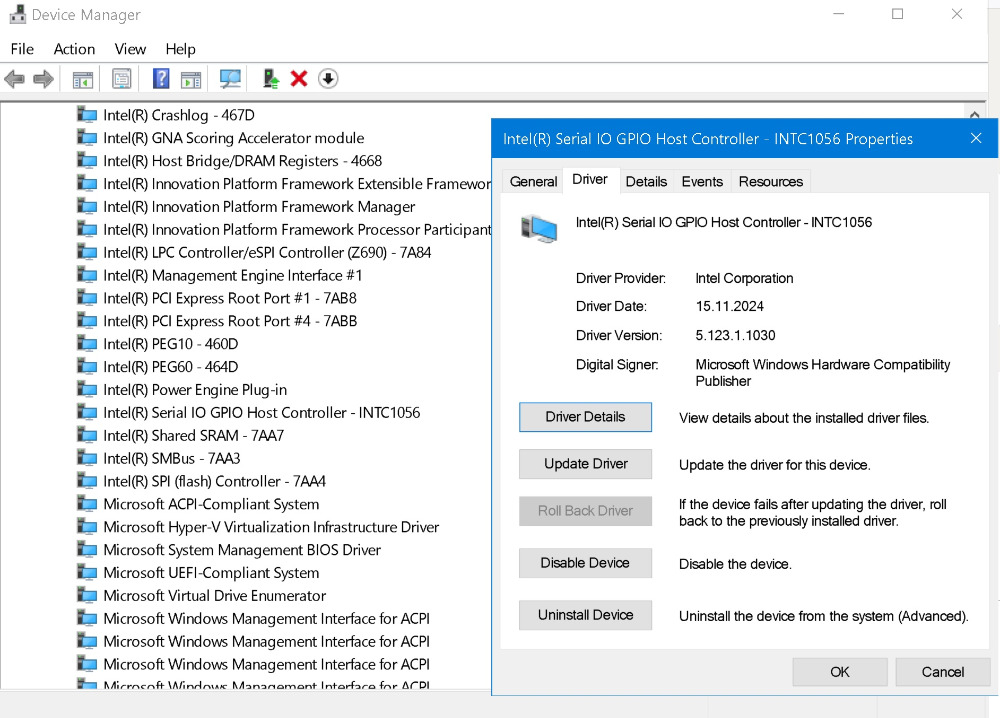Click the red X Uninstall device icon

298,79
